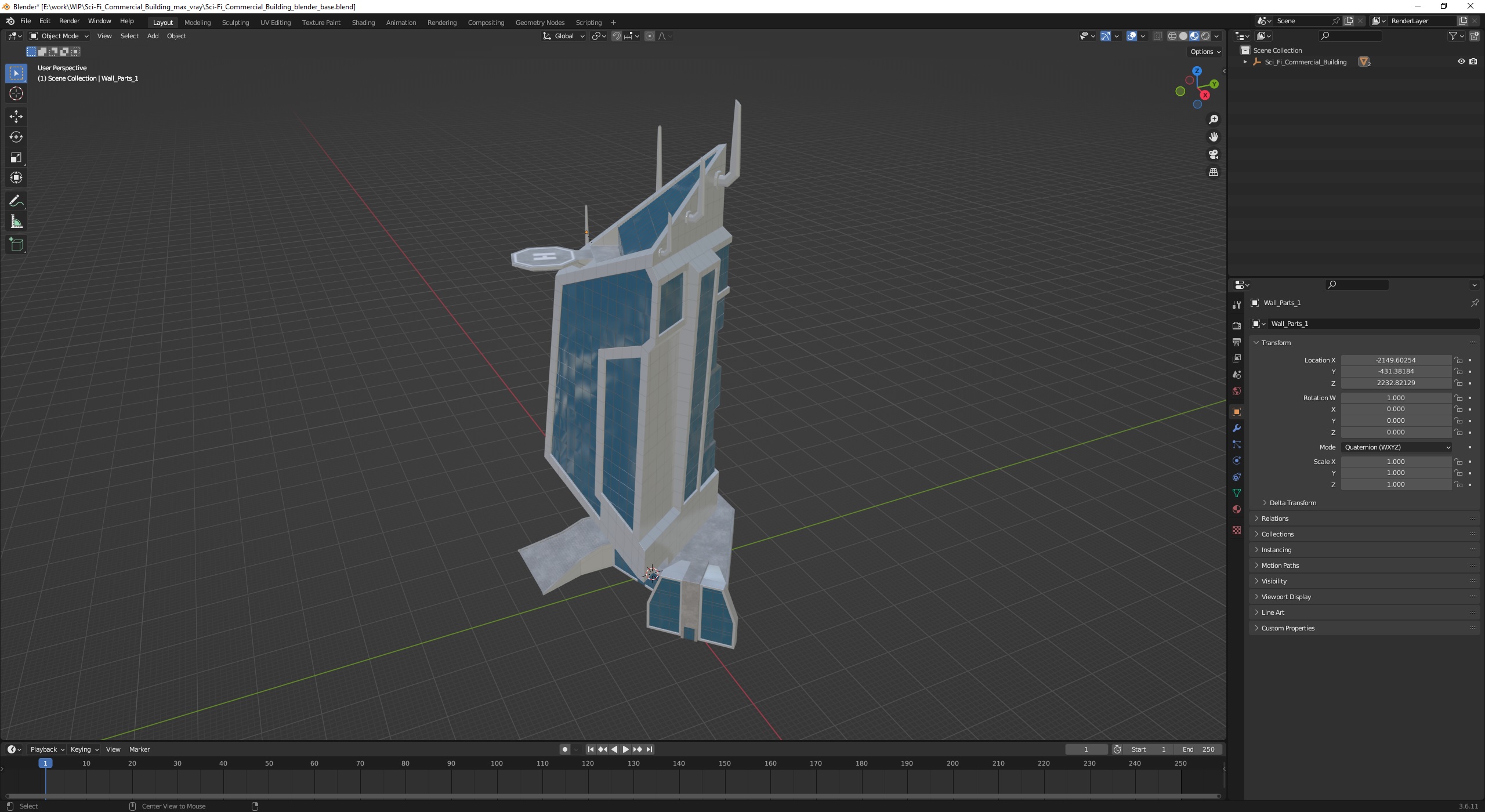The image size is (1485, 812).
Task: Open the Render menu
Action: tap(69, 21)
